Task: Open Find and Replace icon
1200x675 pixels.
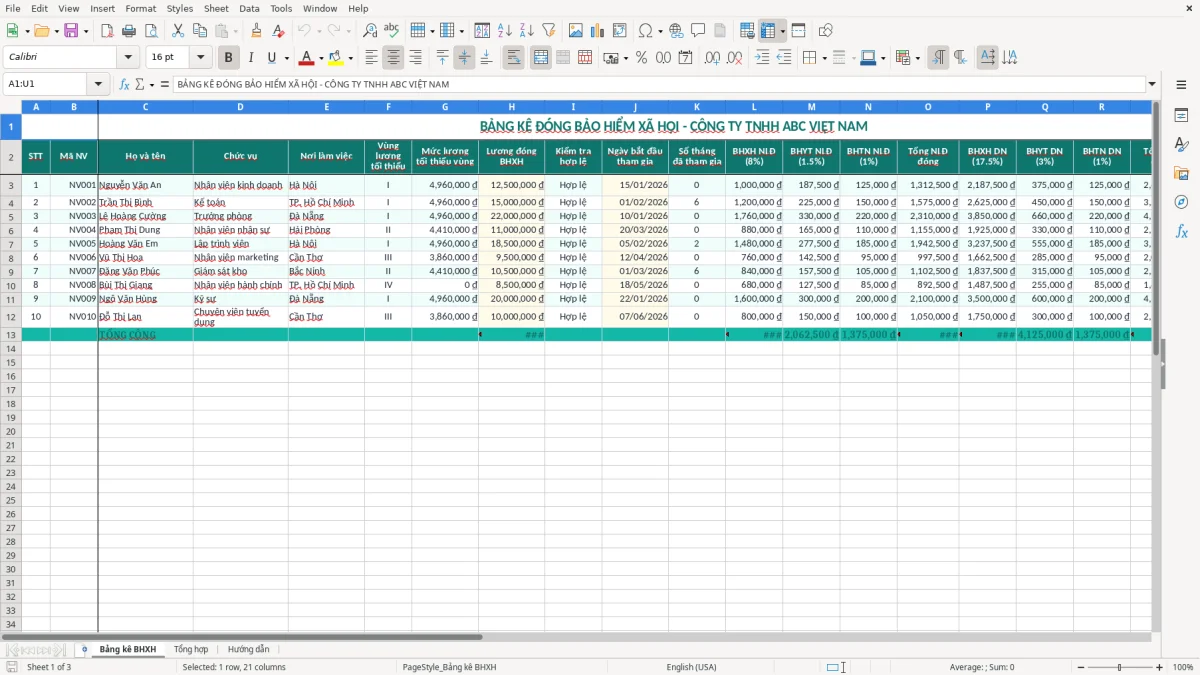Action: tap(370, 31)
